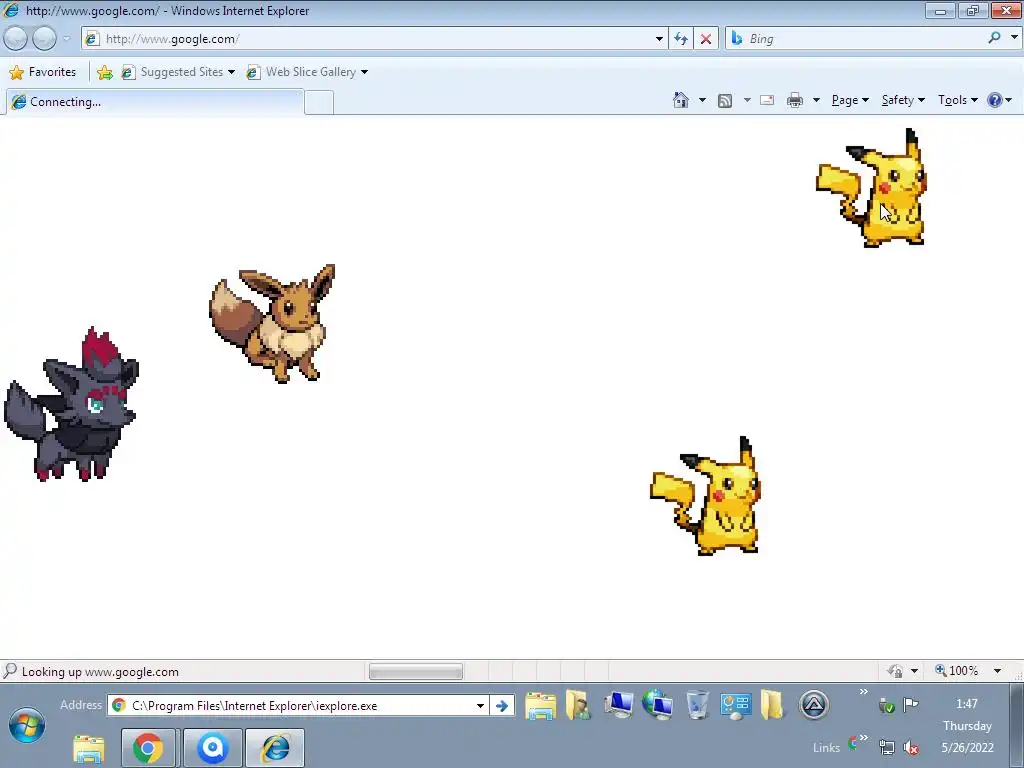Click the Pikachu sprite without the cursor
Screen dimensions: 1024x768
(x=706, y=496)
